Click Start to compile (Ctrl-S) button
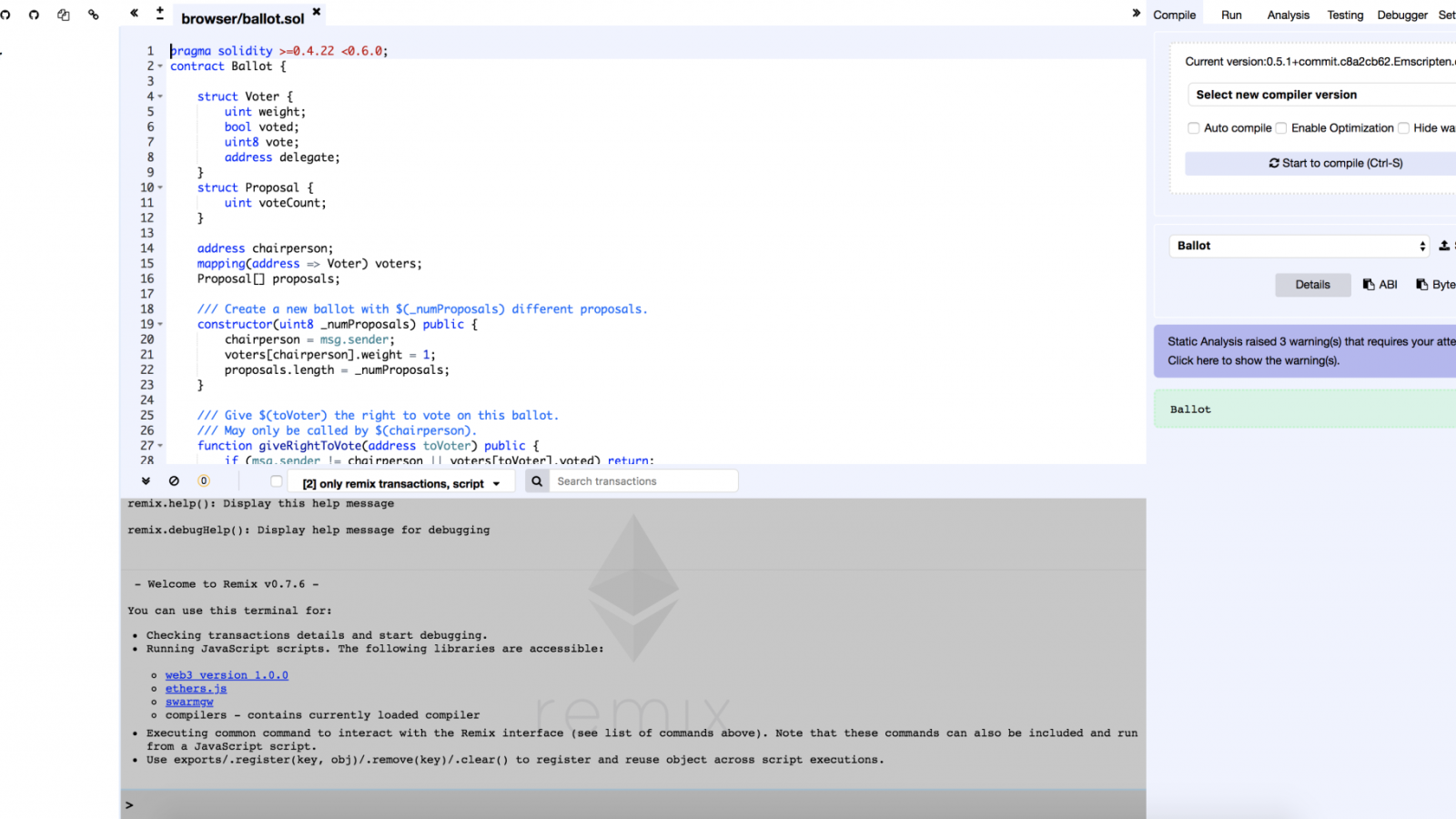1456x819 pixels. point(1321,164)
